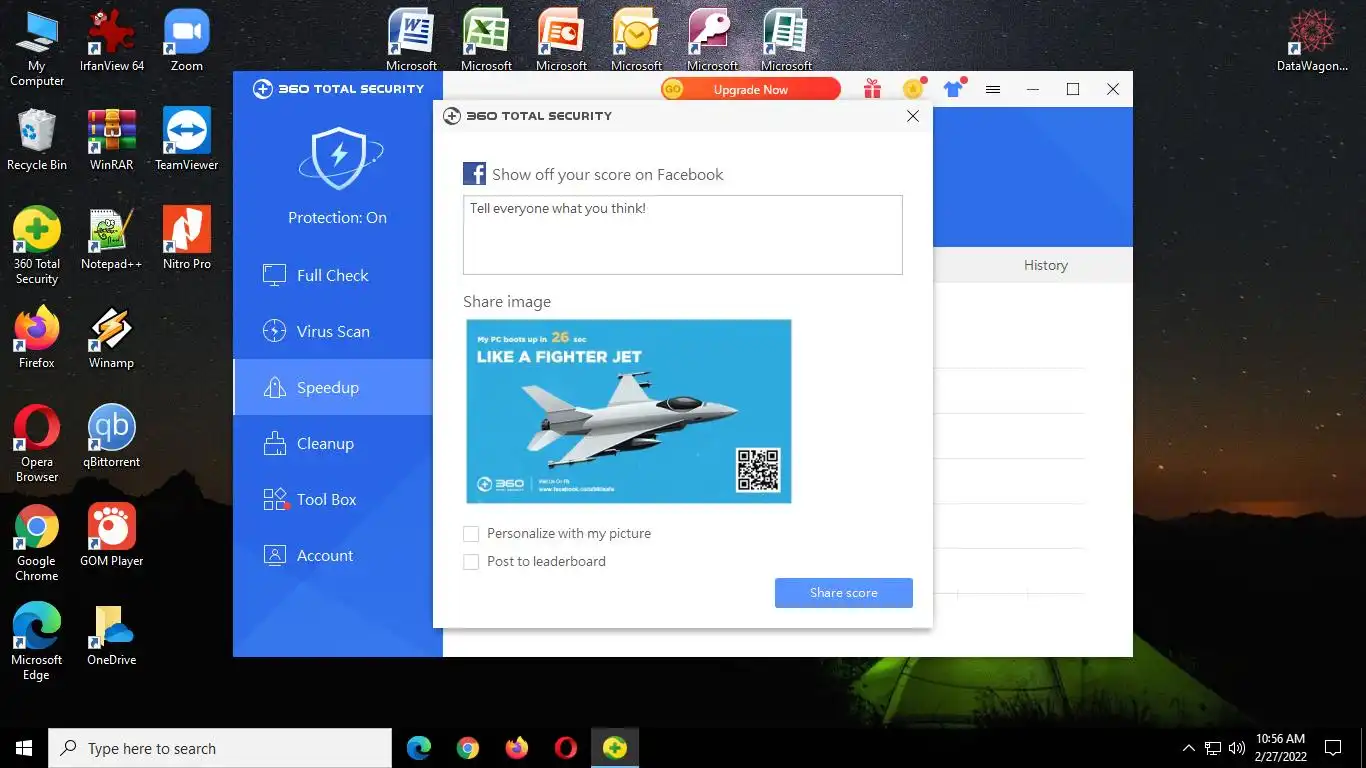
Task: Click Winamp desktop icon
Action: tap(112, 338)
